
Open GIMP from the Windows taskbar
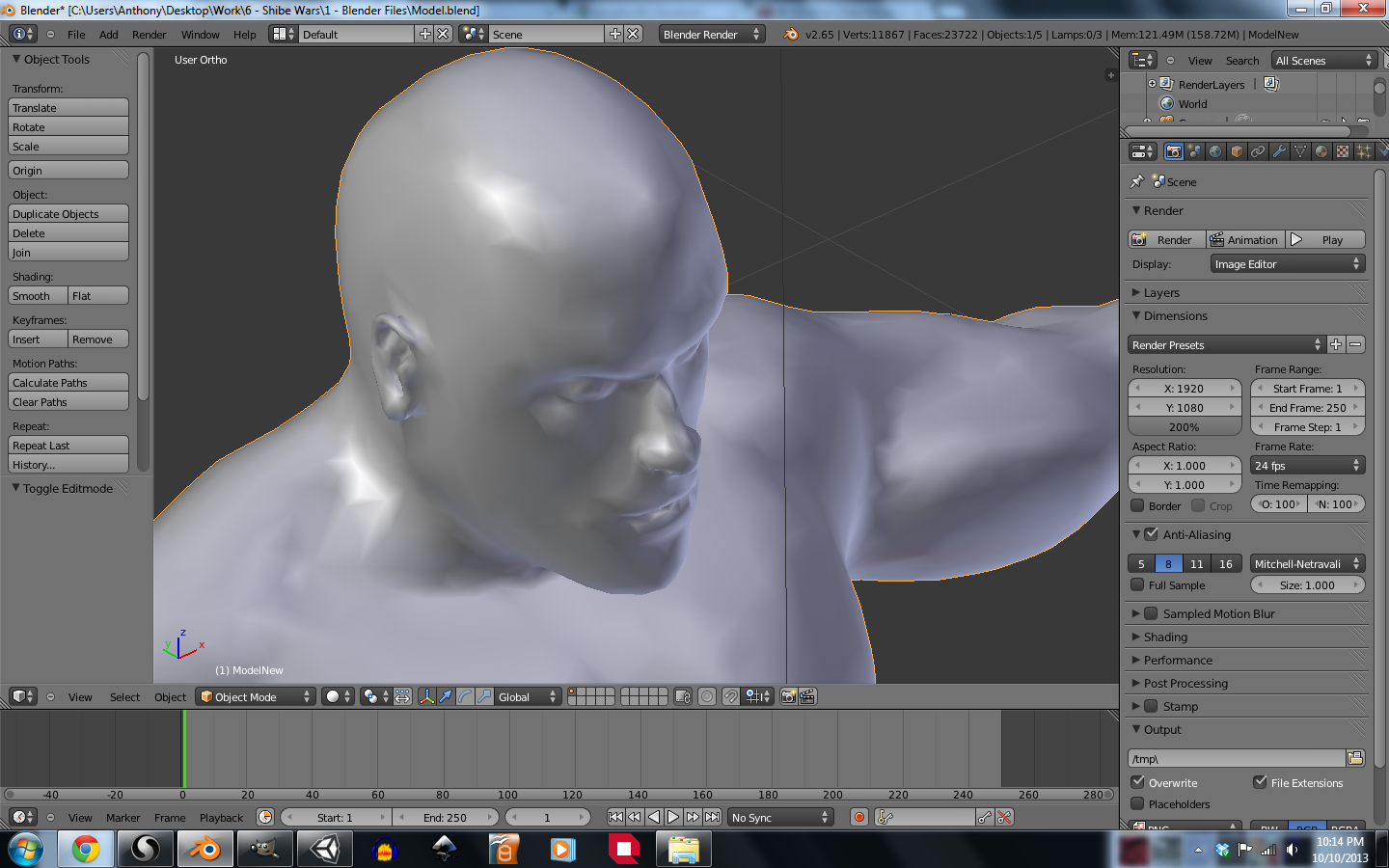[x=264, y=849]
